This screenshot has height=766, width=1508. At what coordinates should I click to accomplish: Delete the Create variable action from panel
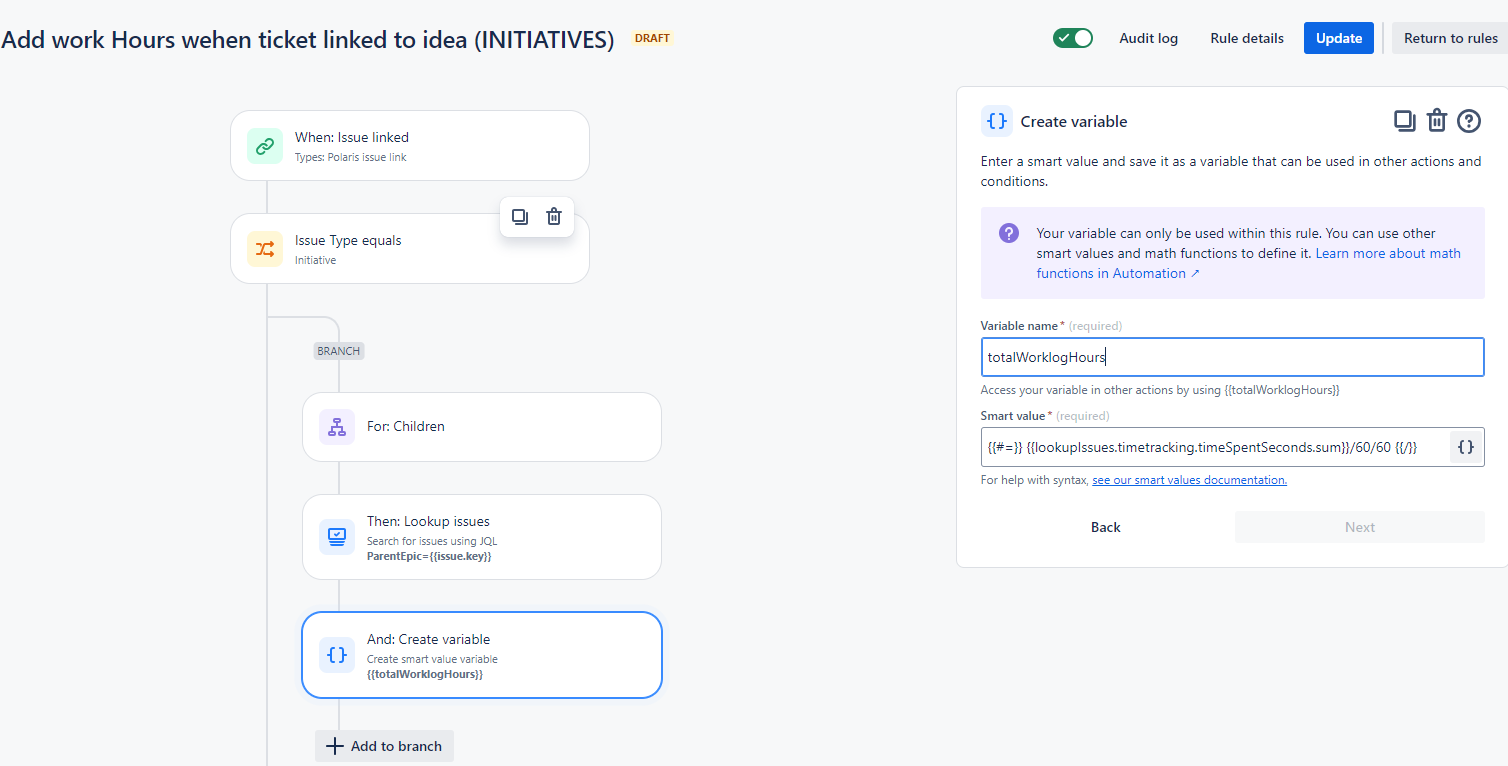pos(1437,121)
